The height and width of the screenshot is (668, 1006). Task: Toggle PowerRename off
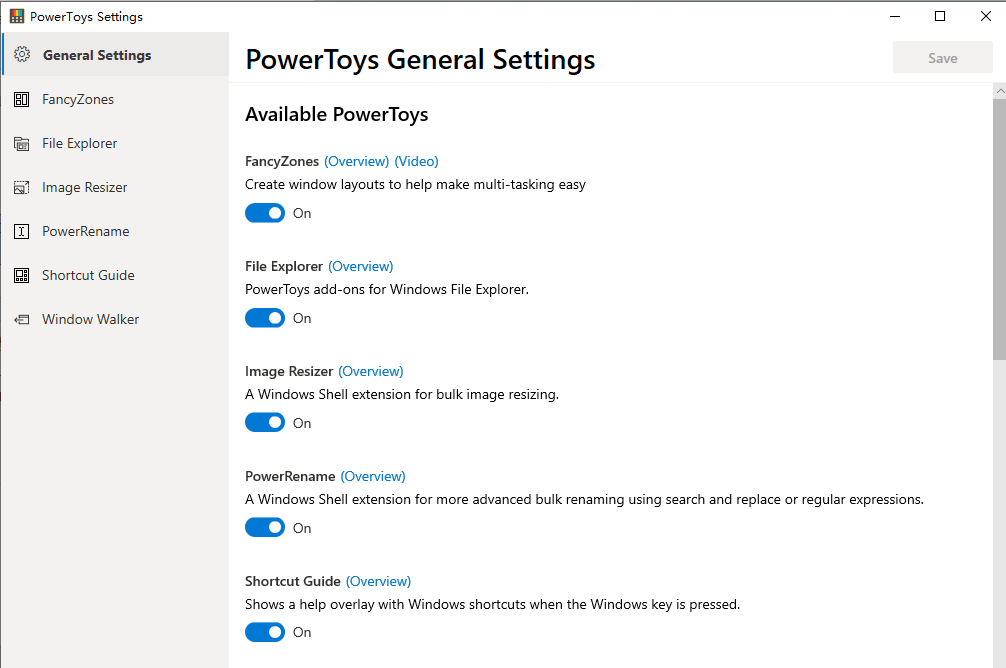click(x=265, y=527)
